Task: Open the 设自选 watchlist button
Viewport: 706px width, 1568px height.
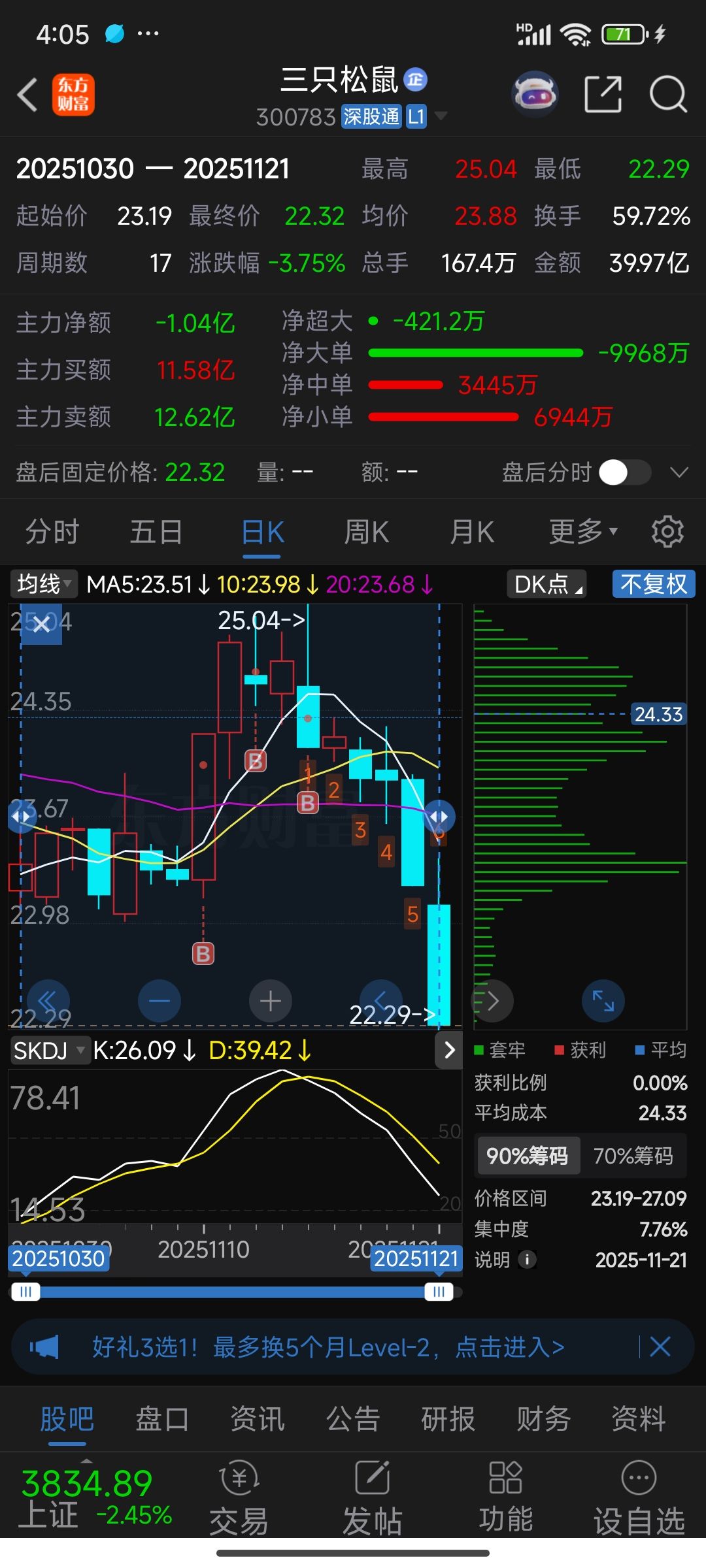Action: [x=639, y=1499]
